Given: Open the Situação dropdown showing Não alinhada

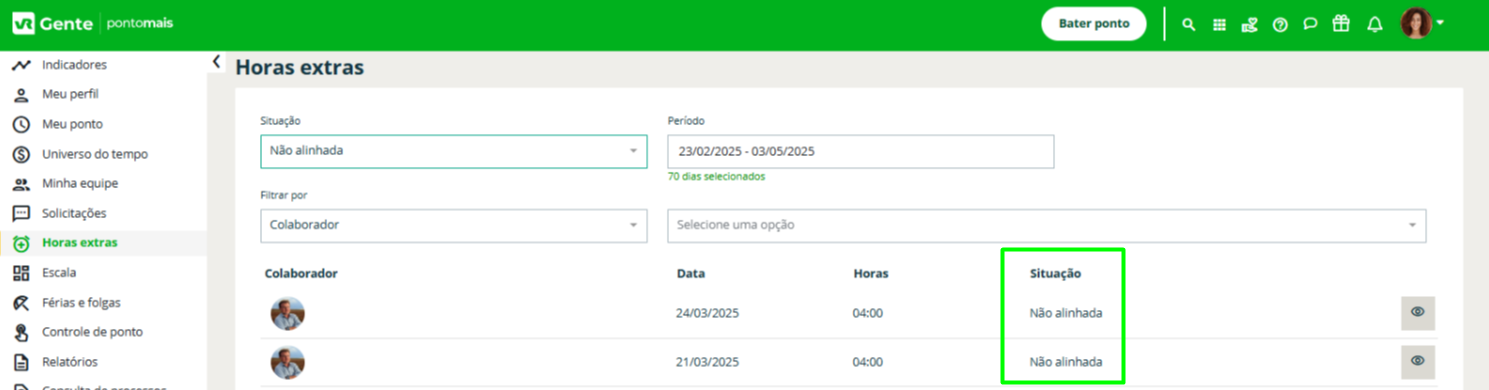Looking at the screenshot, I should [x=453, y=151].
